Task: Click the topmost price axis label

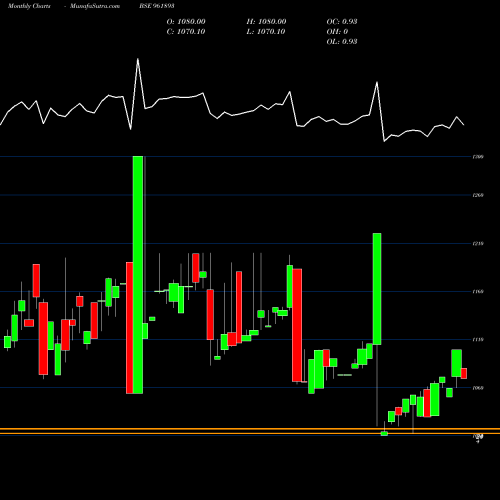Action: click(x=478, y=157)
